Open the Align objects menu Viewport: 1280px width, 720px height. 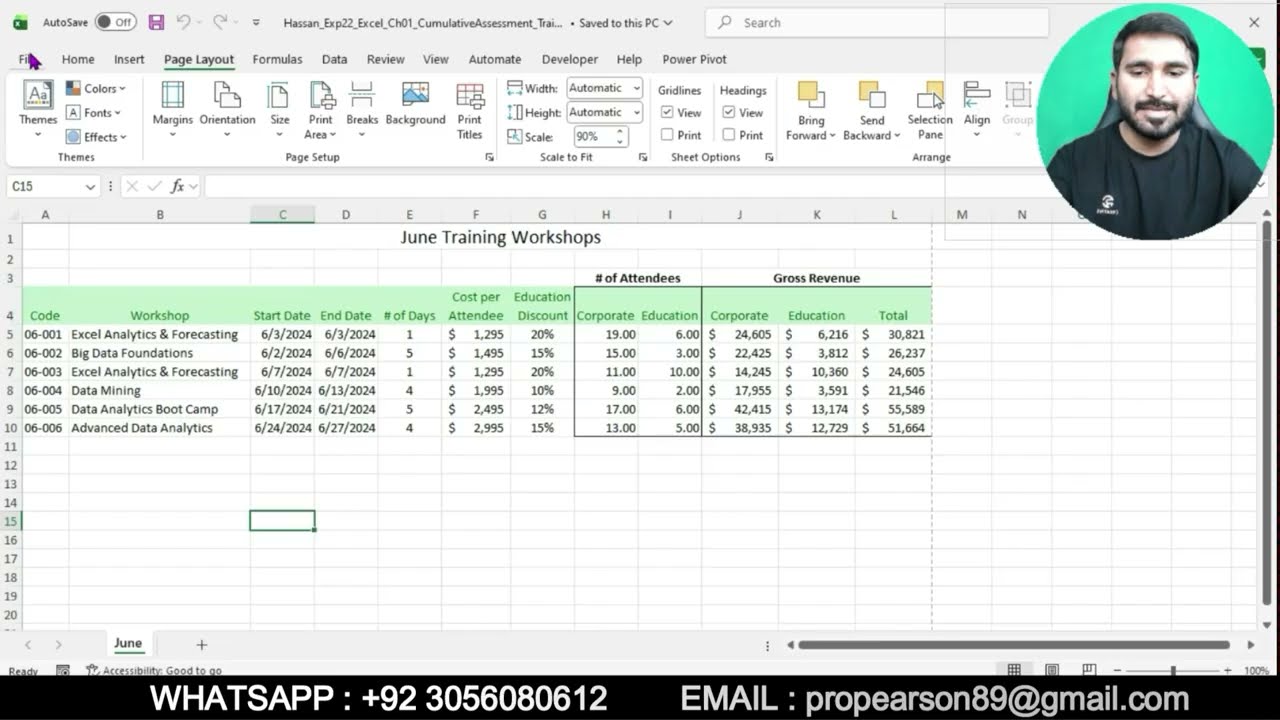[977, 108]
